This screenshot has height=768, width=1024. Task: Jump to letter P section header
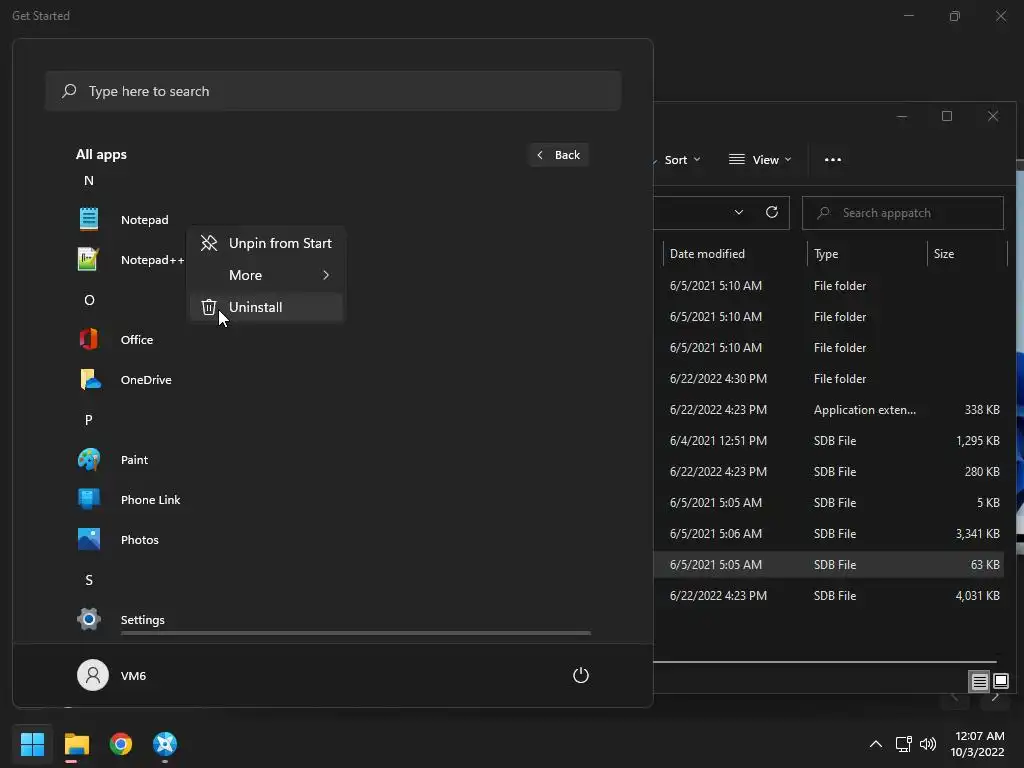[89, 420]
